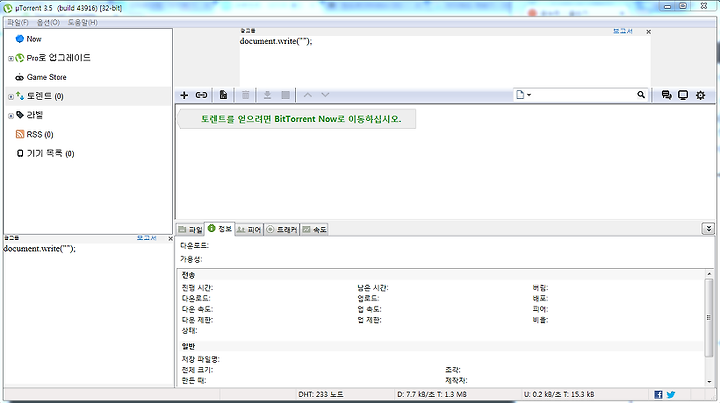Expand the 라벨 tree node
720x403 pixels.
[x=11, y=116]
